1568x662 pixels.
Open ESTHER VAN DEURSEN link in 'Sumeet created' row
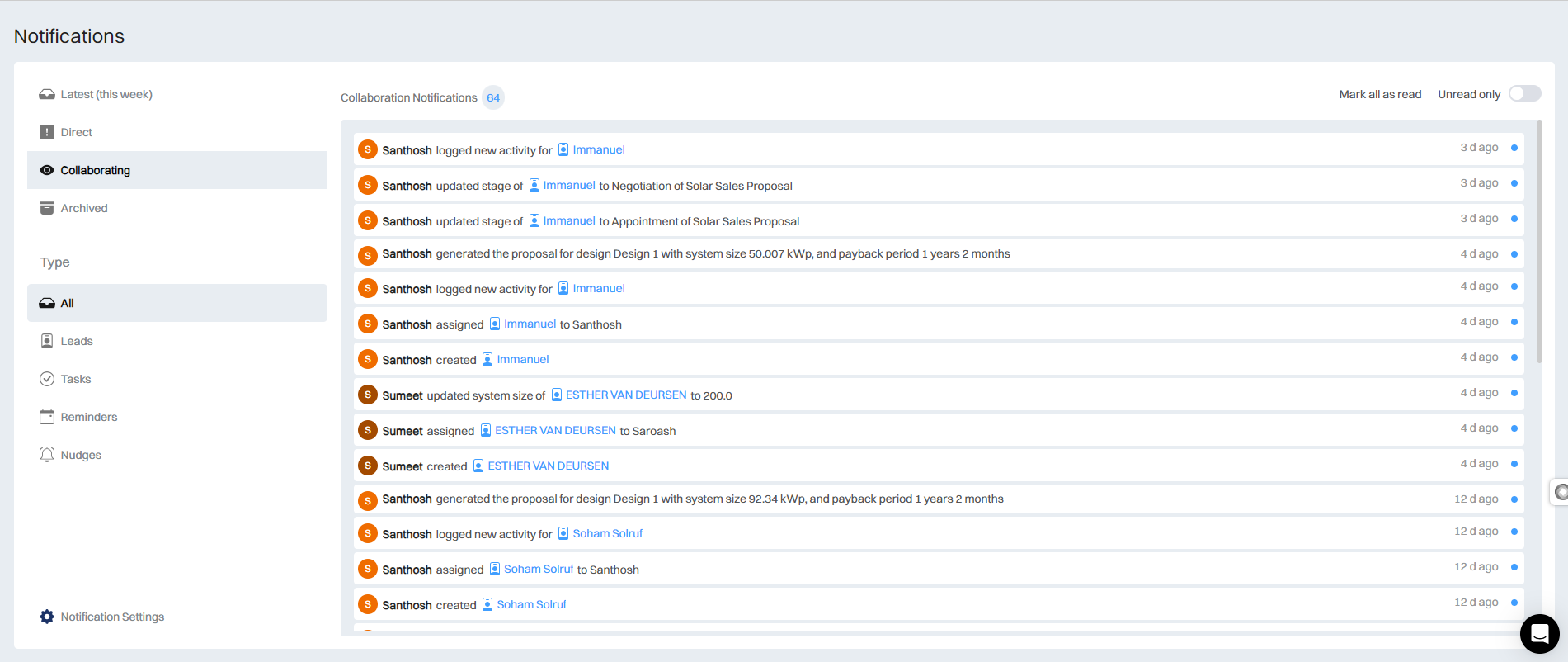point(549,466)
